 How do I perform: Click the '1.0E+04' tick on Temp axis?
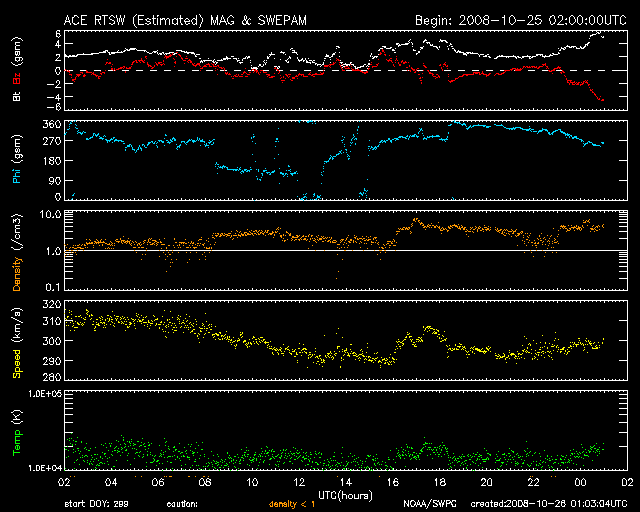tap(45, 468)
